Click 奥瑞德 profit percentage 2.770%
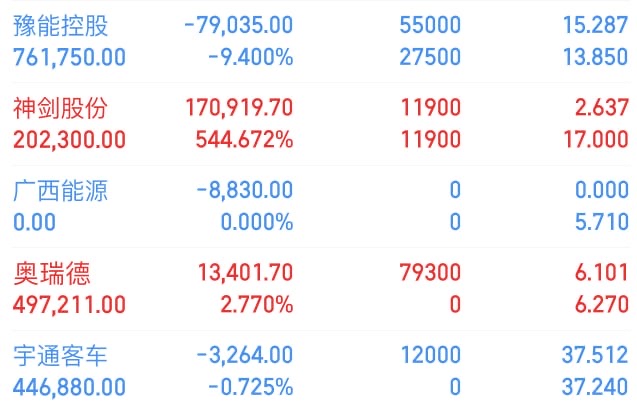The image size is (637, 403). click(x=254, y=304)
